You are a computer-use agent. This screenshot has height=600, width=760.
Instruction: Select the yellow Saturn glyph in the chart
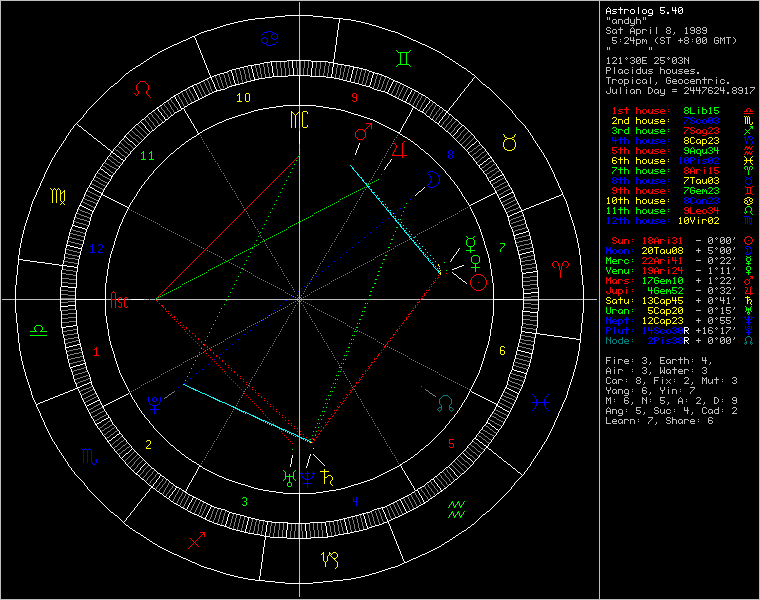pos(326,477)
